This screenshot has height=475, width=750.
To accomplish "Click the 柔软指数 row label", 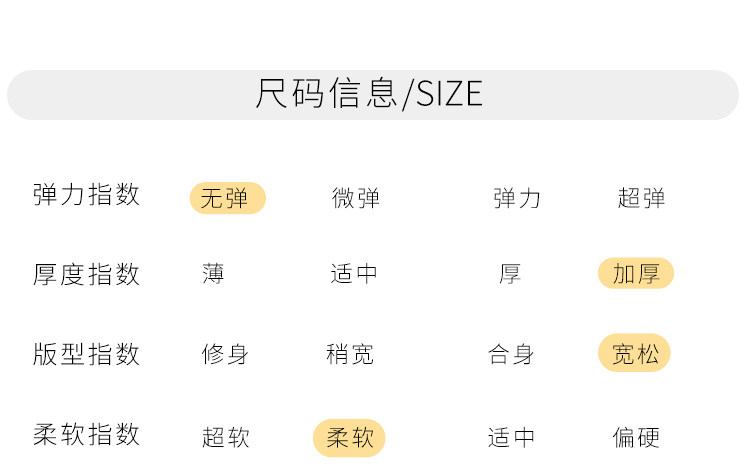I will coord(87,434).
